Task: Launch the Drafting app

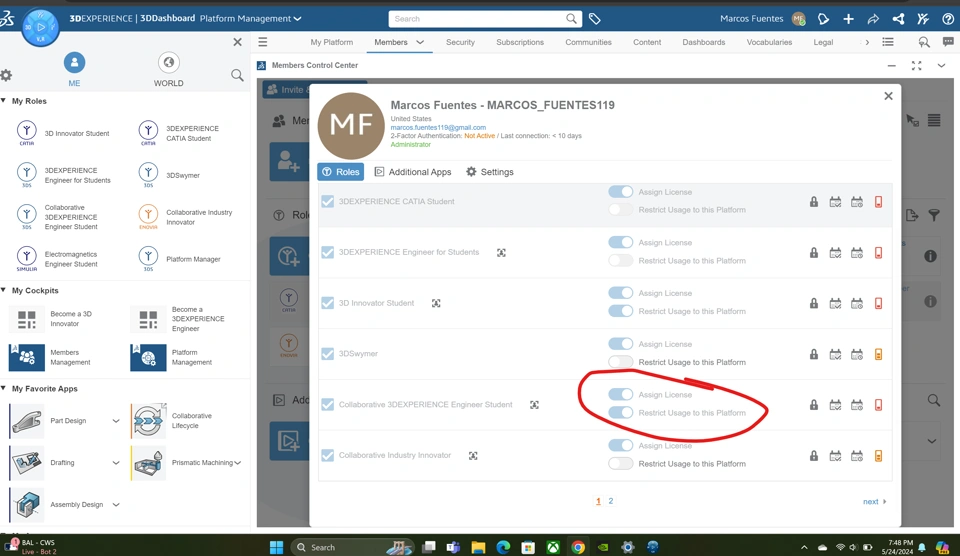Action: tap(27, 462)
